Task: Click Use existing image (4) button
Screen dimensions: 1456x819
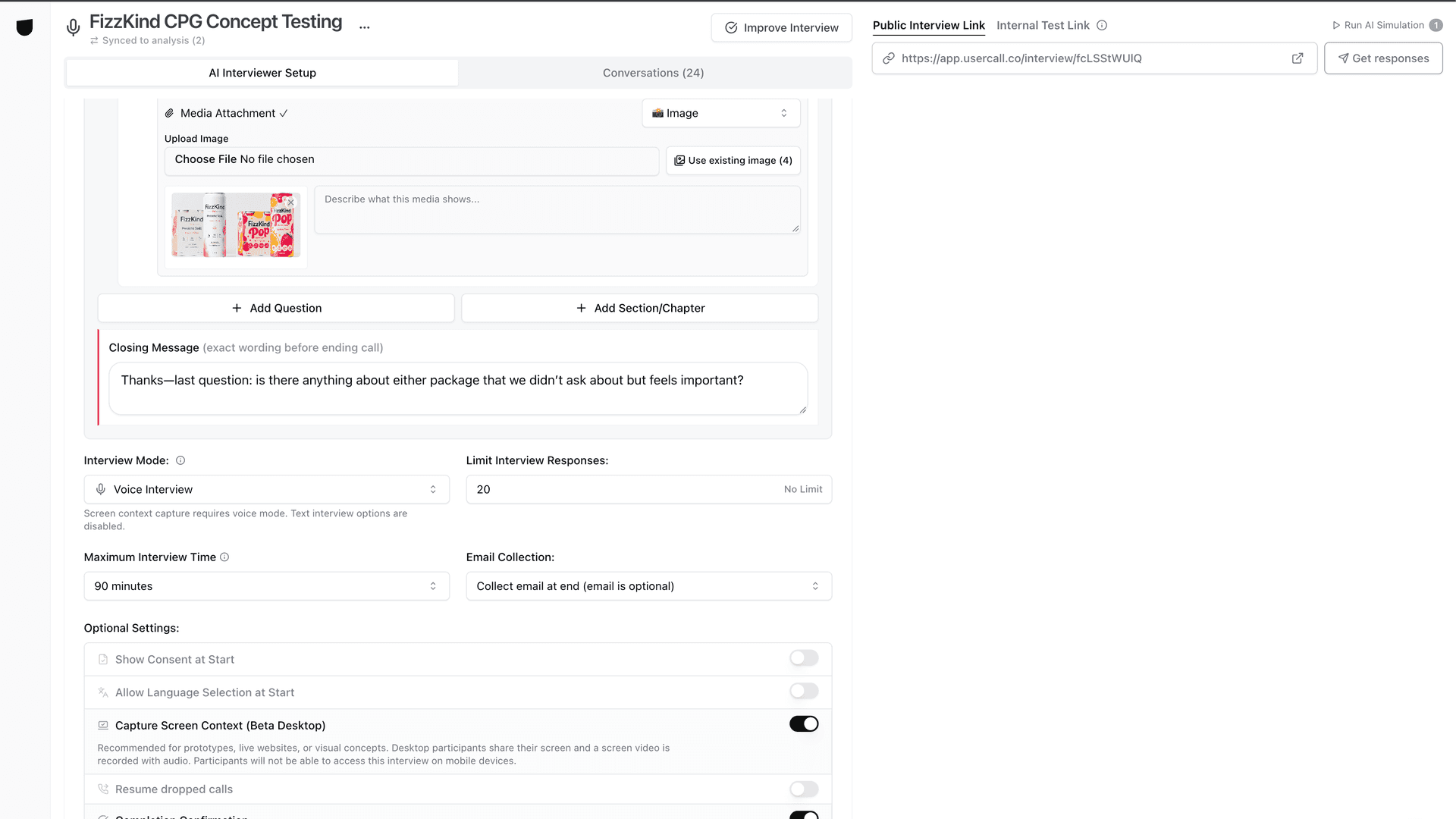Action: [x=733, y=161]
